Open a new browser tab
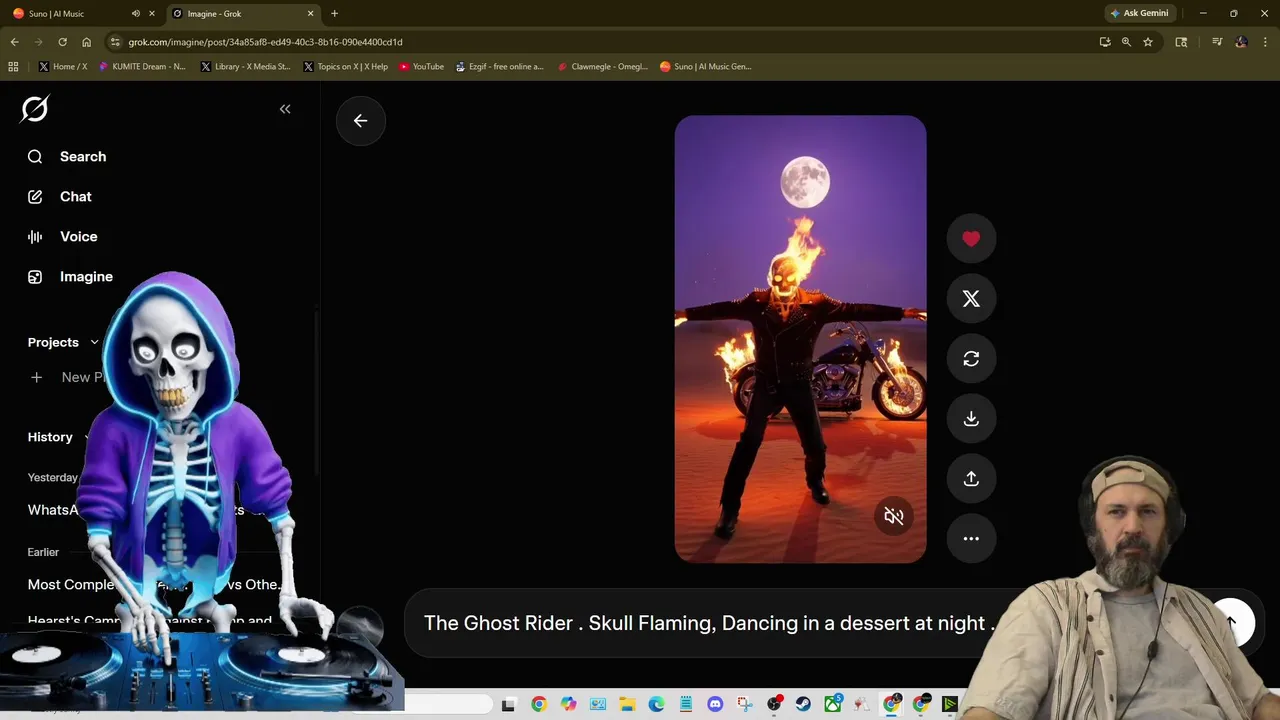Screen dimensions: 1280x720 334,13
